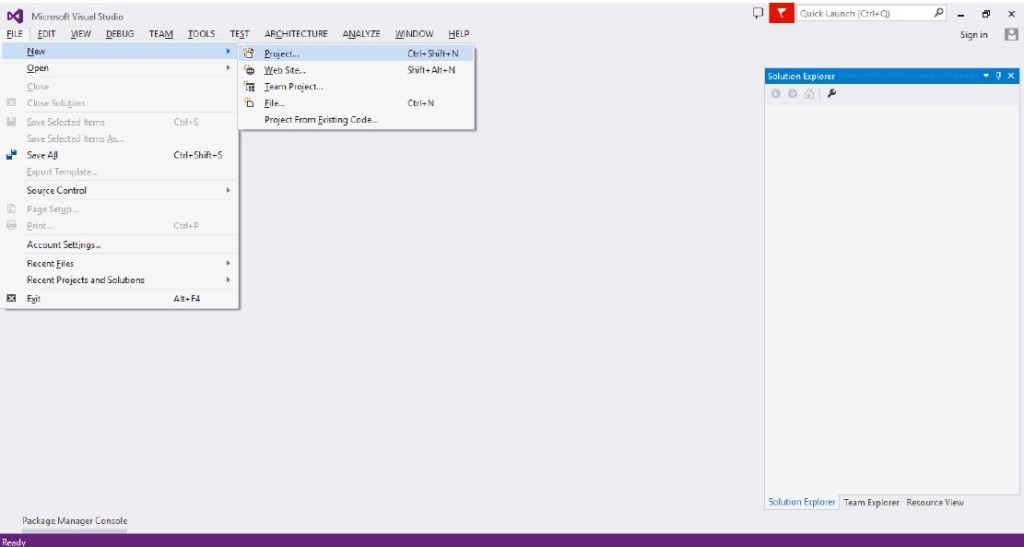This screenshot has width=1024, height=547.
Task: Select Project From Existing Code...
Action: pyautogui.click(x=357, y=119)
